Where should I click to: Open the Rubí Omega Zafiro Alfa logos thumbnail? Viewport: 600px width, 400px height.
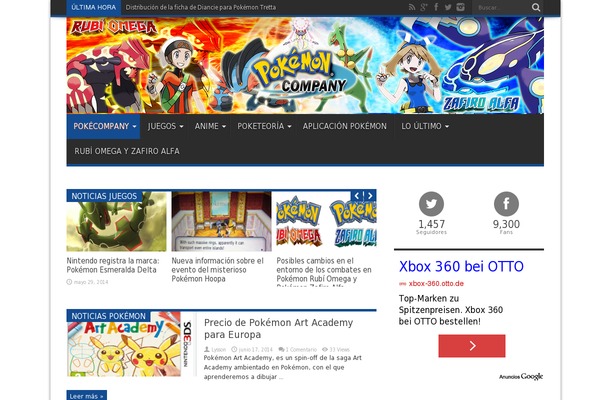(326, 222)
